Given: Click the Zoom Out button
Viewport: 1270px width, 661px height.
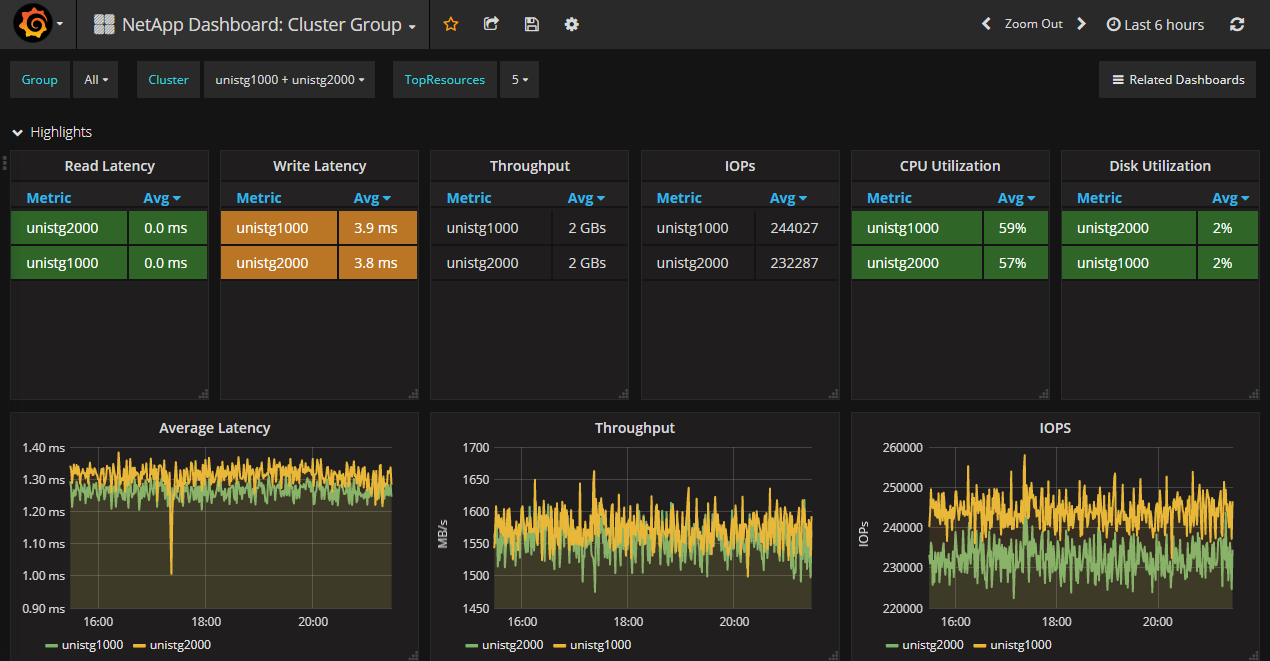Looking at the screenshot, I should point(1033,24).
